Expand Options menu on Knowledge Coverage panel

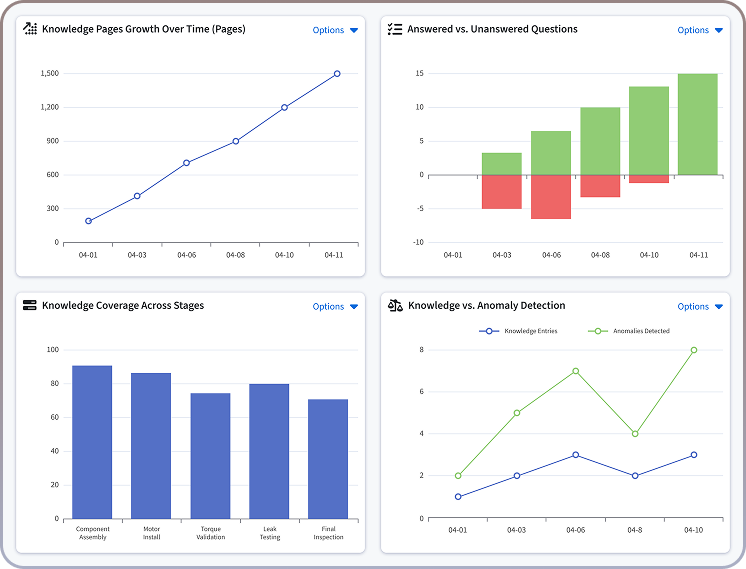335,307
